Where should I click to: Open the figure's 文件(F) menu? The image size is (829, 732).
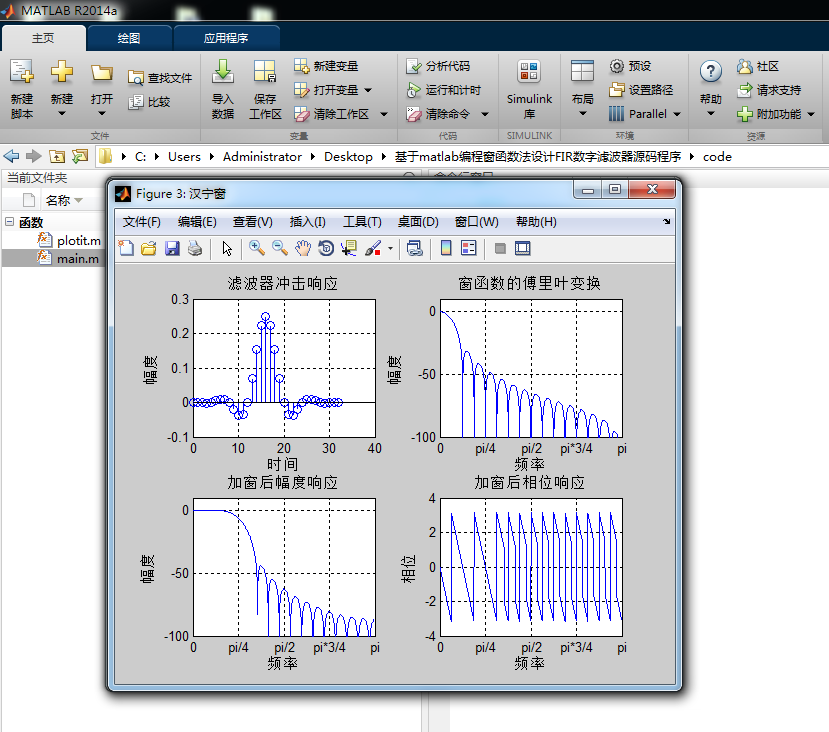point(142,222)
